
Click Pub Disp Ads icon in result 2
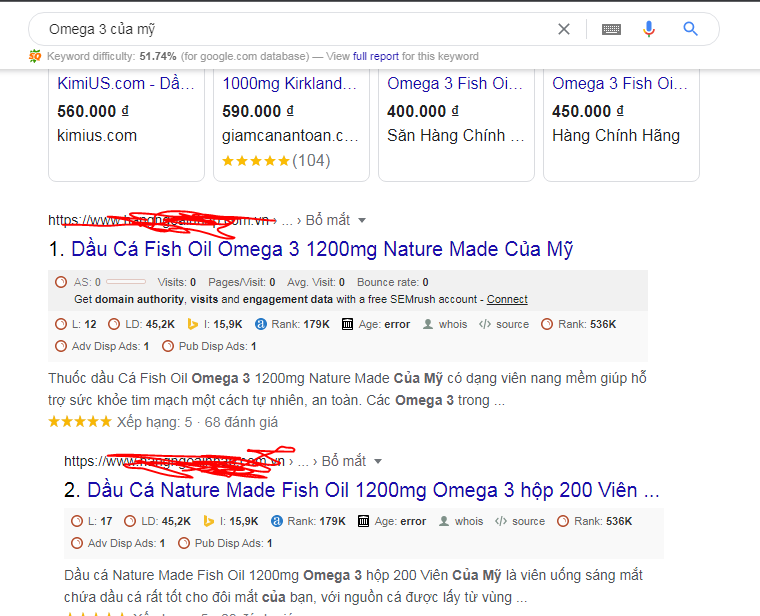pos(184,543)
